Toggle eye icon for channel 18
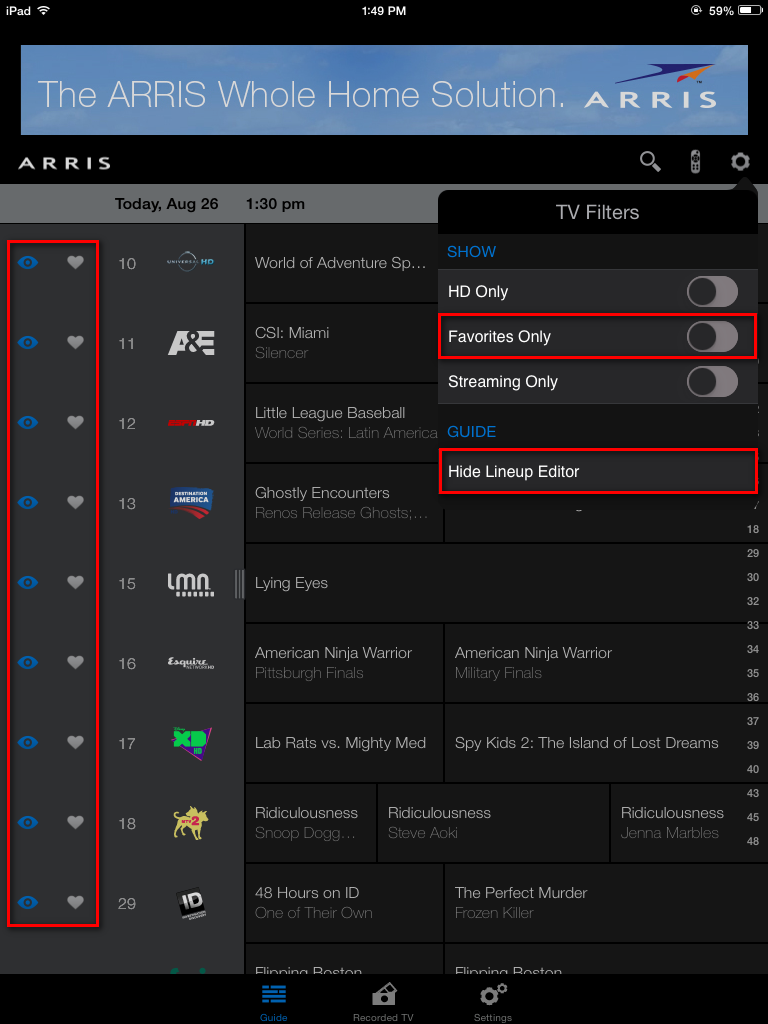The image size is (768, 1024). 27,822
